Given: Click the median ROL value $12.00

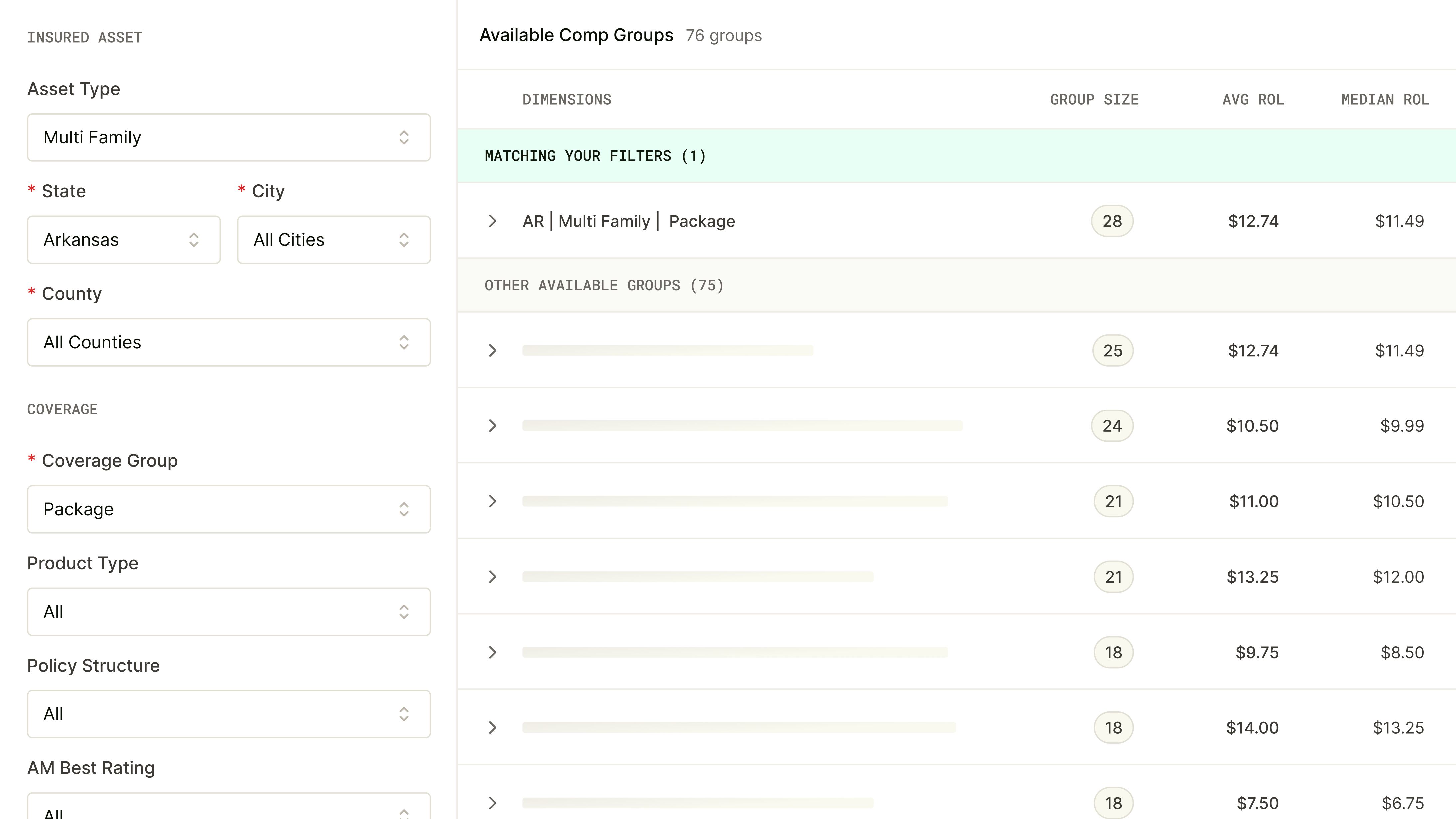Looking at the screenshot, I should [1398, 577].
